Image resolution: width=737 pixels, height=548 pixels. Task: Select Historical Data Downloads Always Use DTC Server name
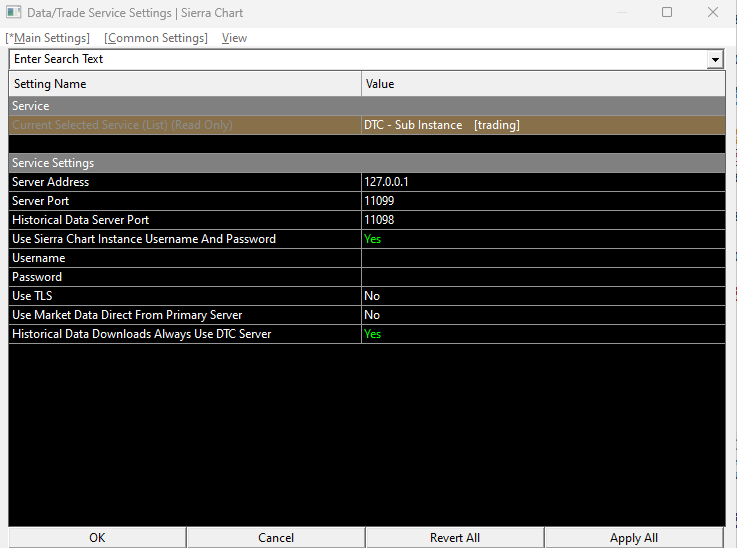pyautogui.click(x=185, y=334)
